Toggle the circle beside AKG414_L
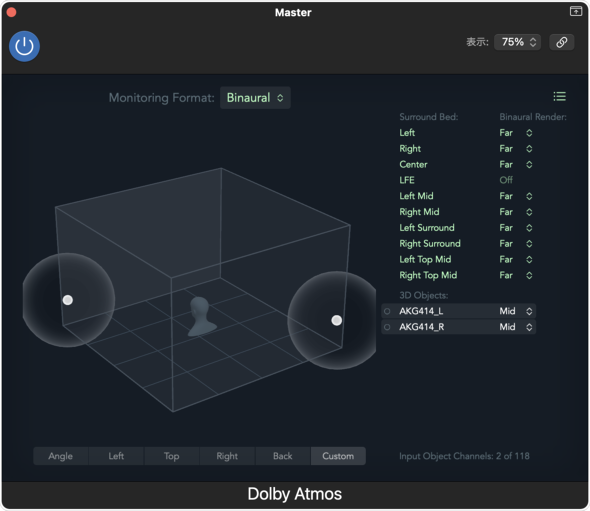 pos(387,311)
